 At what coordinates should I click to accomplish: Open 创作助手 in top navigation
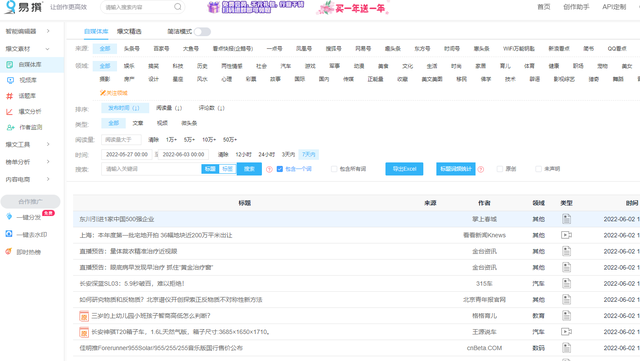tap(576, 7)
